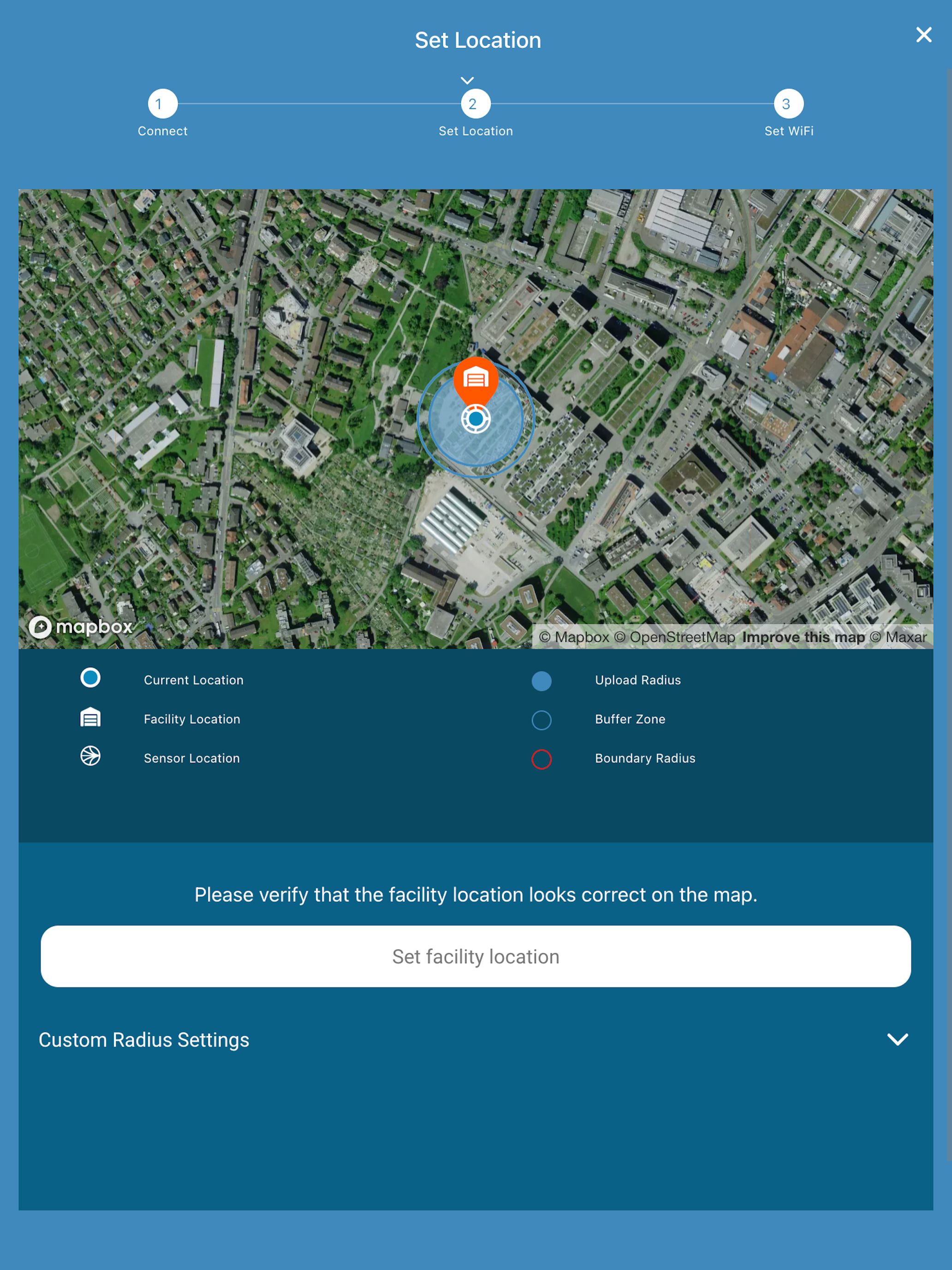This screenshot has width=952, height=1270.
Task: Collapse the header chevron above step 2
Action: coord(467,80)
